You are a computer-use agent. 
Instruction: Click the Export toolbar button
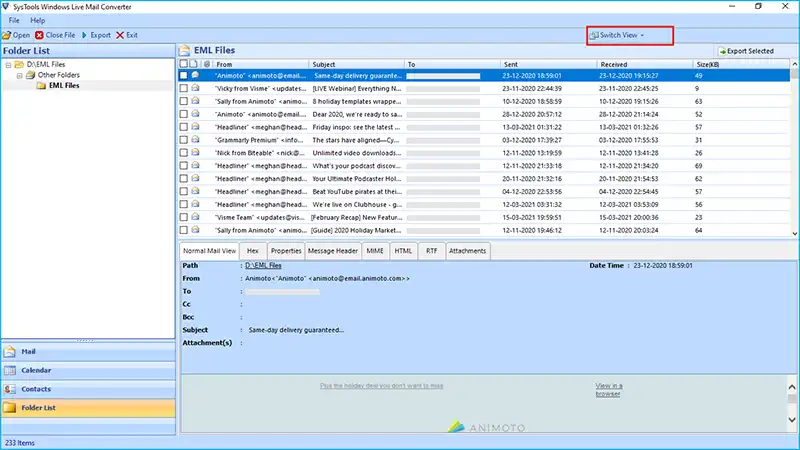click(96, 35)
